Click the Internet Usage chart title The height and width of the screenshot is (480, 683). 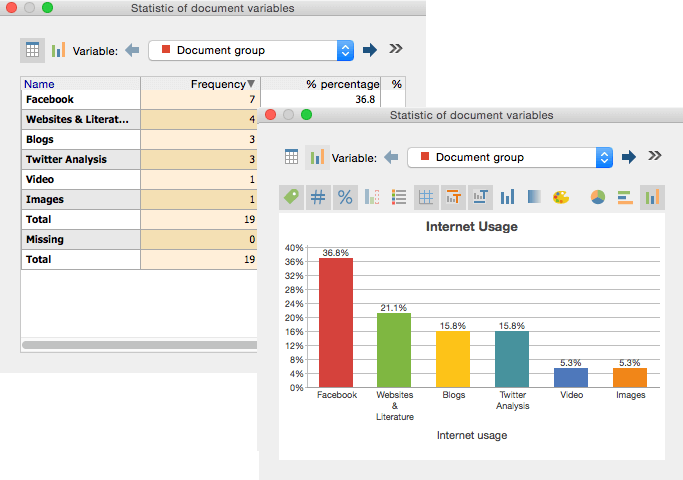(471, 227)
